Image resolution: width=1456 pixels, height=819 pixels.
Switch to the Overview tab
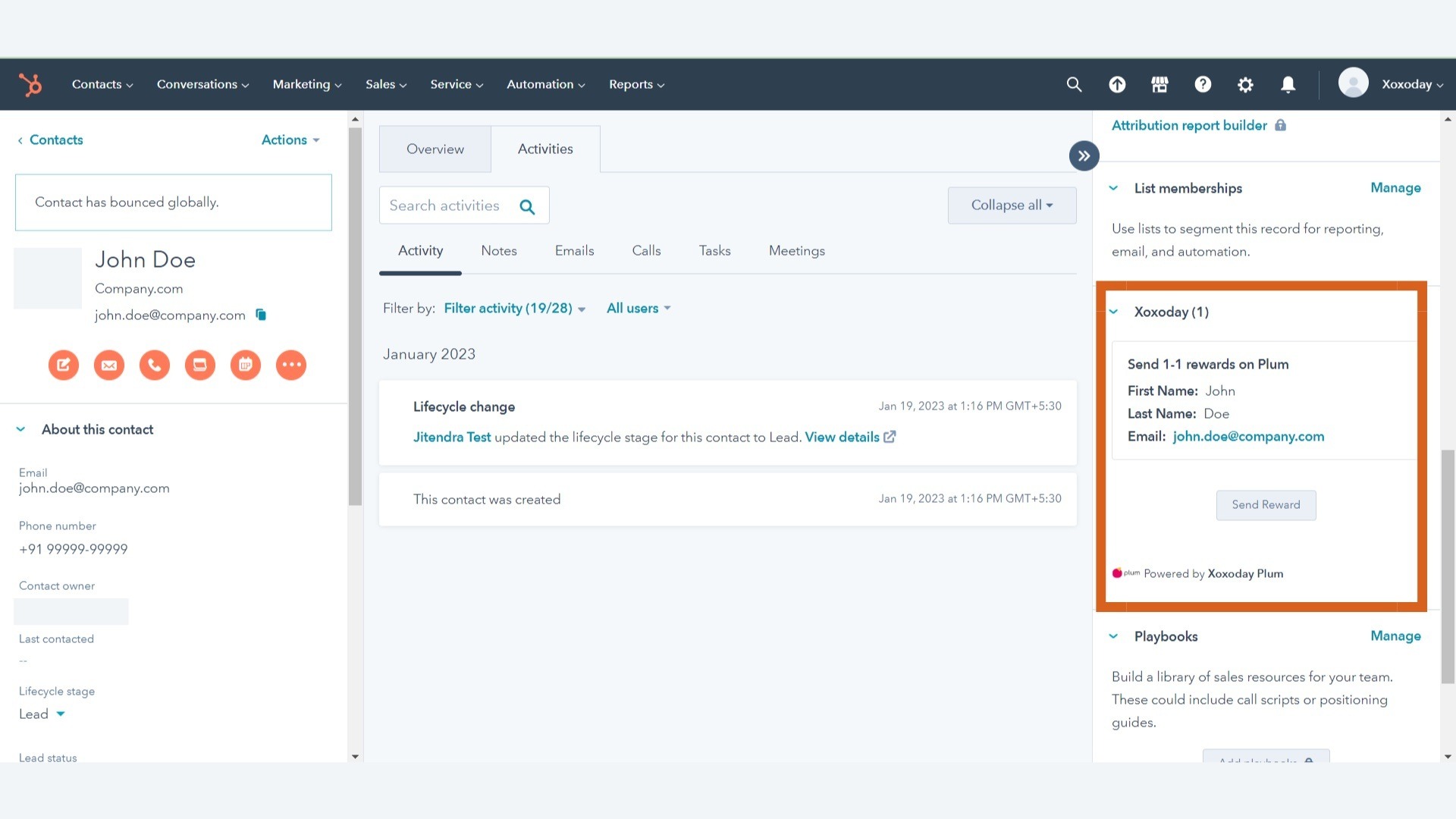[435, 149]
